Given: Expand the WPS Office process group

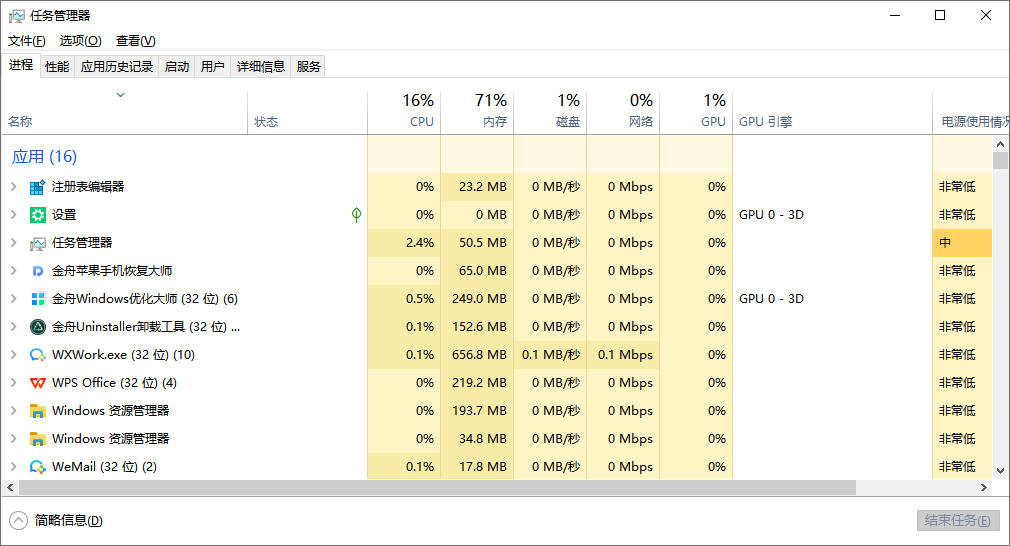Looking at the screenshot, I should (x=14, y=382).
